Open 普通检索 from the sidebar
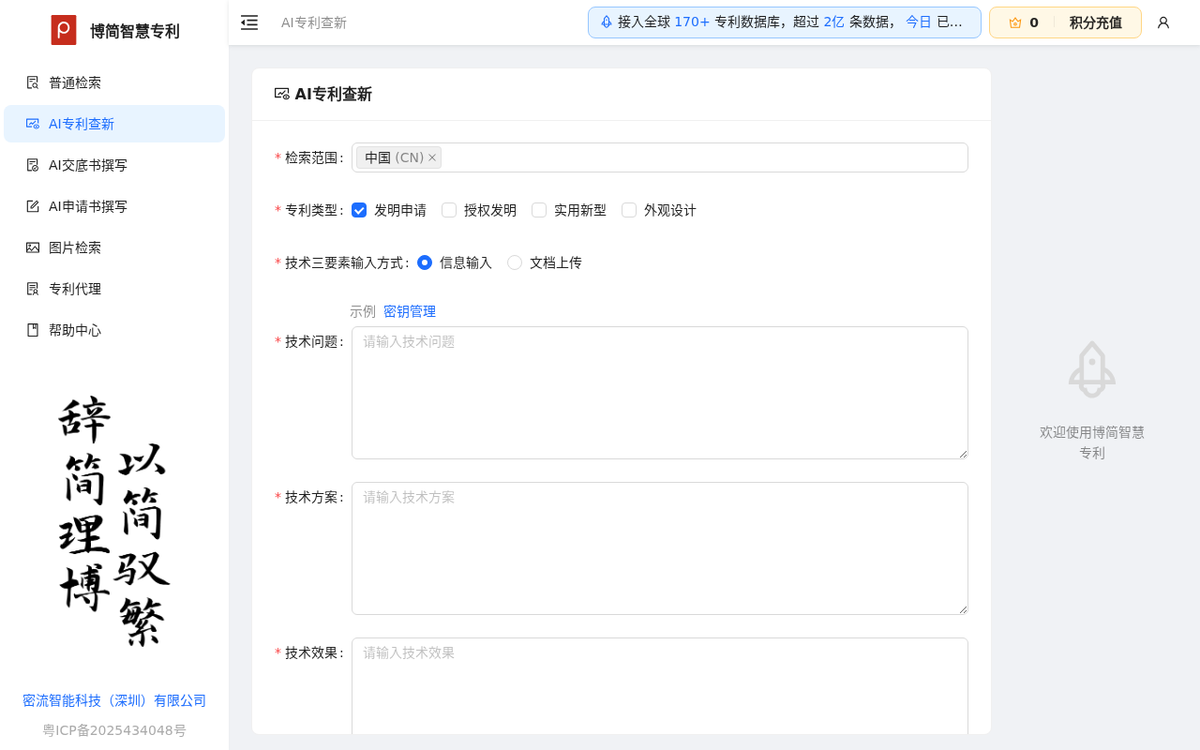The image size is (1200, 750). (74, 82)
